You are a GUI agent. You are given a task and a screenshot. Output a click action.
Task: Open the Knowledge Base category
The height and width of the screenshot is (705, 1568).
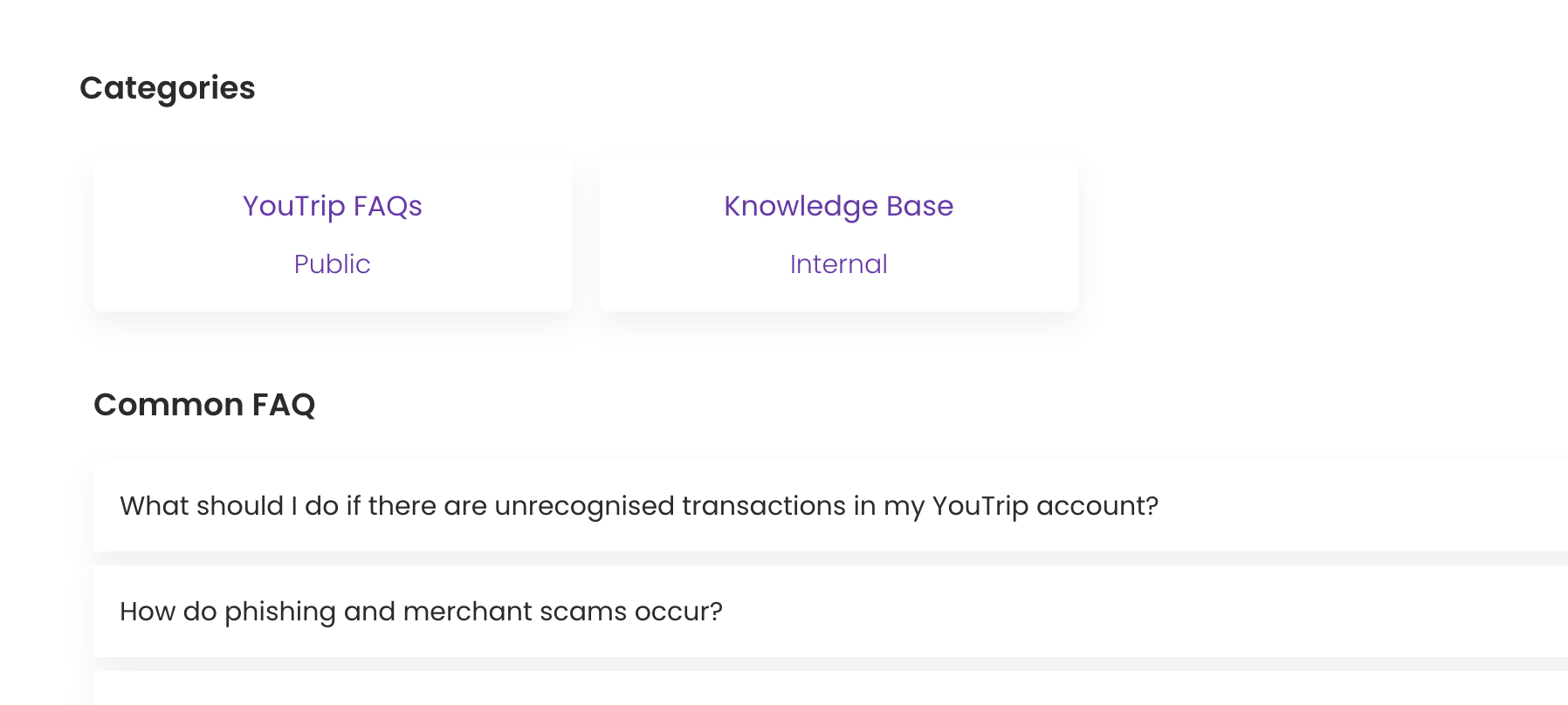(x=838, y=206)
